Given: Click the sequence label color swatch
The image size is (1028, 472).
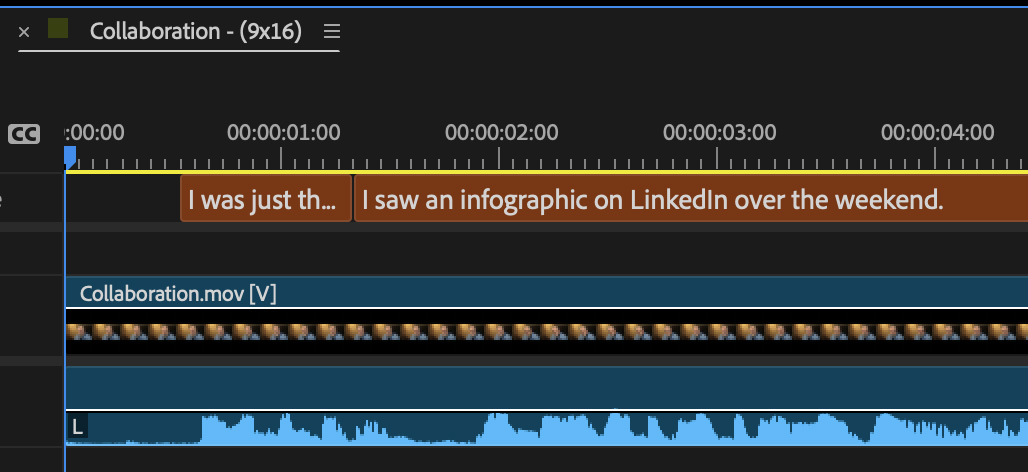Looking at the screenshot, I should [58, 30].
